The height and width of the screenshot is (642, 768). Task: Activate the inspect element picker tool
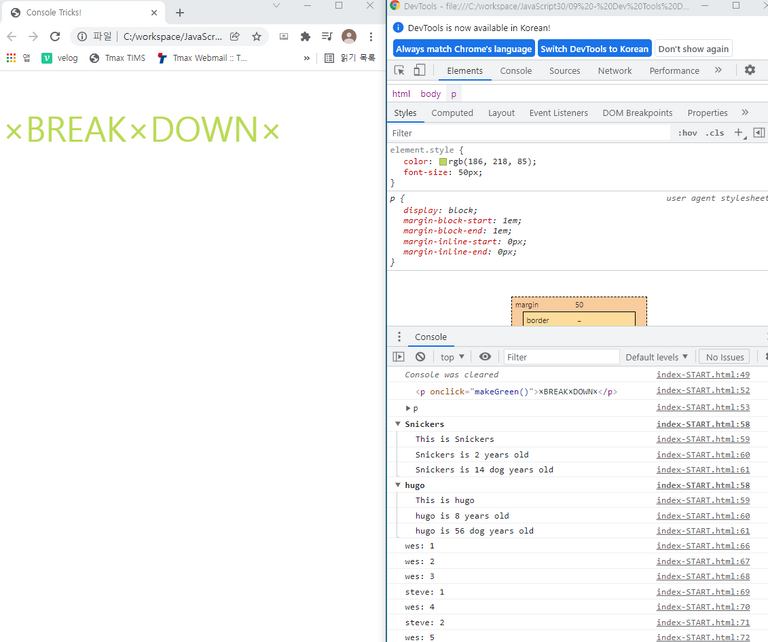pos(399,71)
